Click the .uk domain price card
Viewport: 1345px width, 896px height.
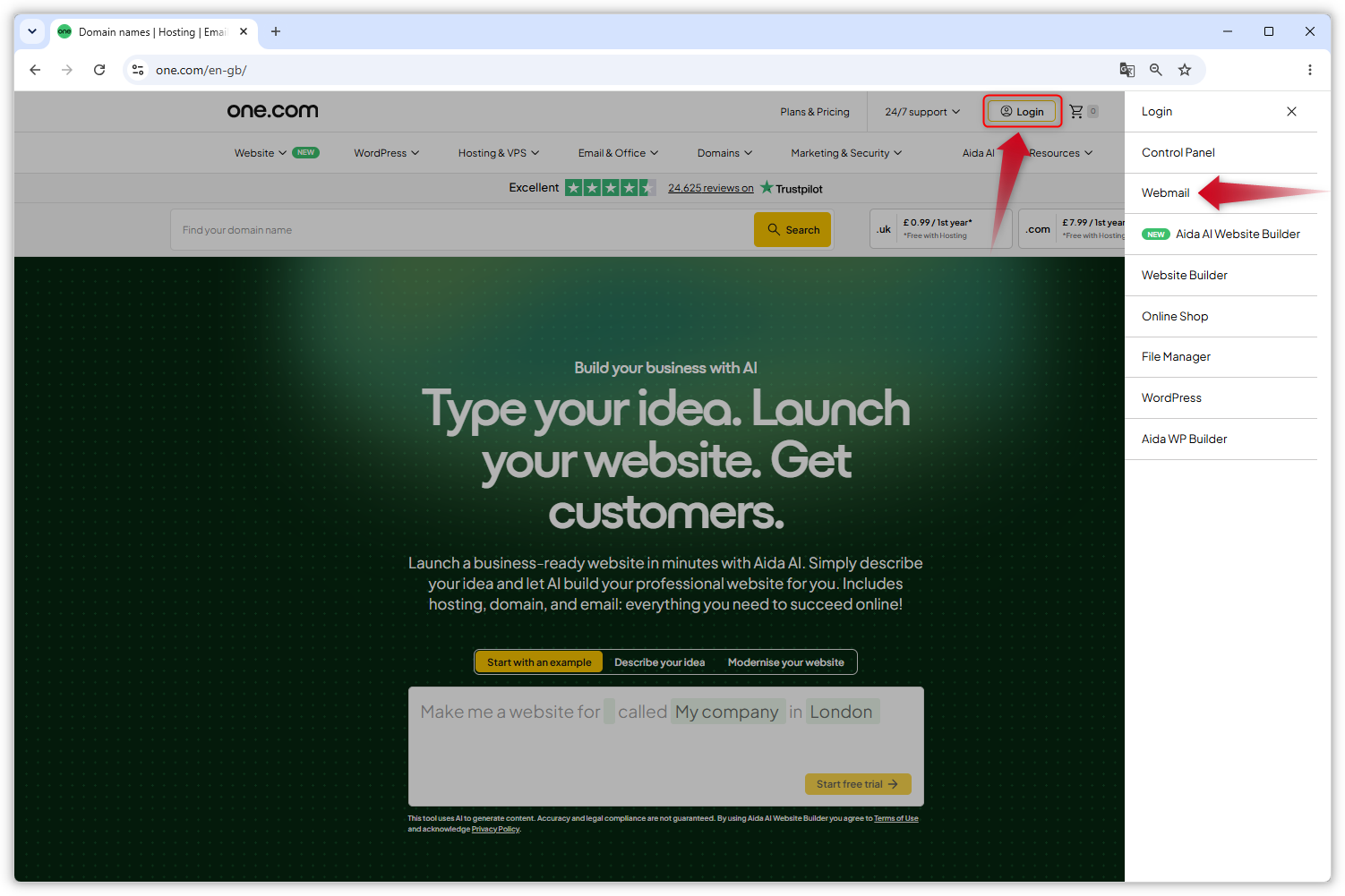940,229
